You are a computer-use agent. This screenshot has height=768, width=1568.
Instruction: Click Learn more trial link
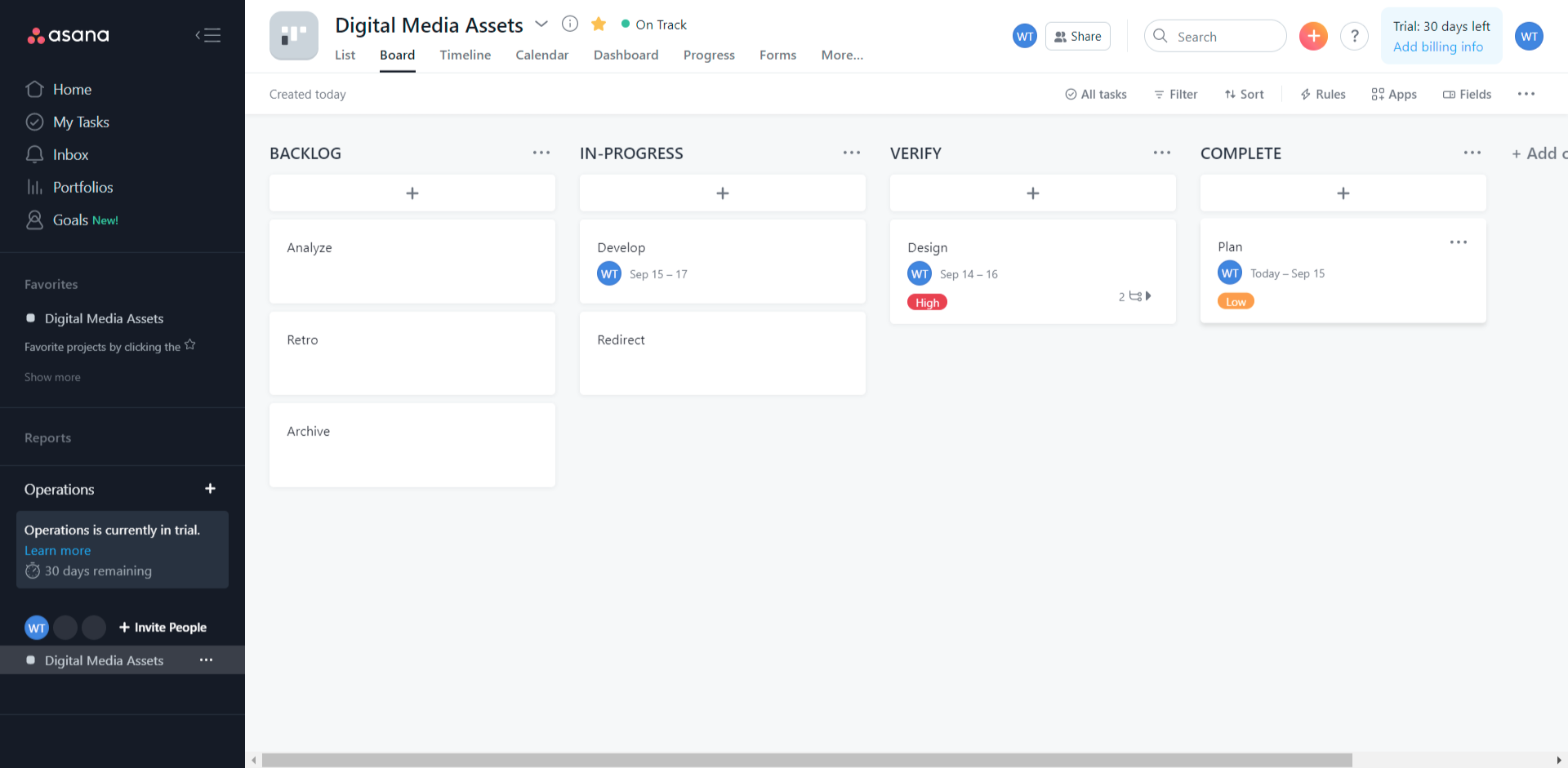[x=57, y=550]
